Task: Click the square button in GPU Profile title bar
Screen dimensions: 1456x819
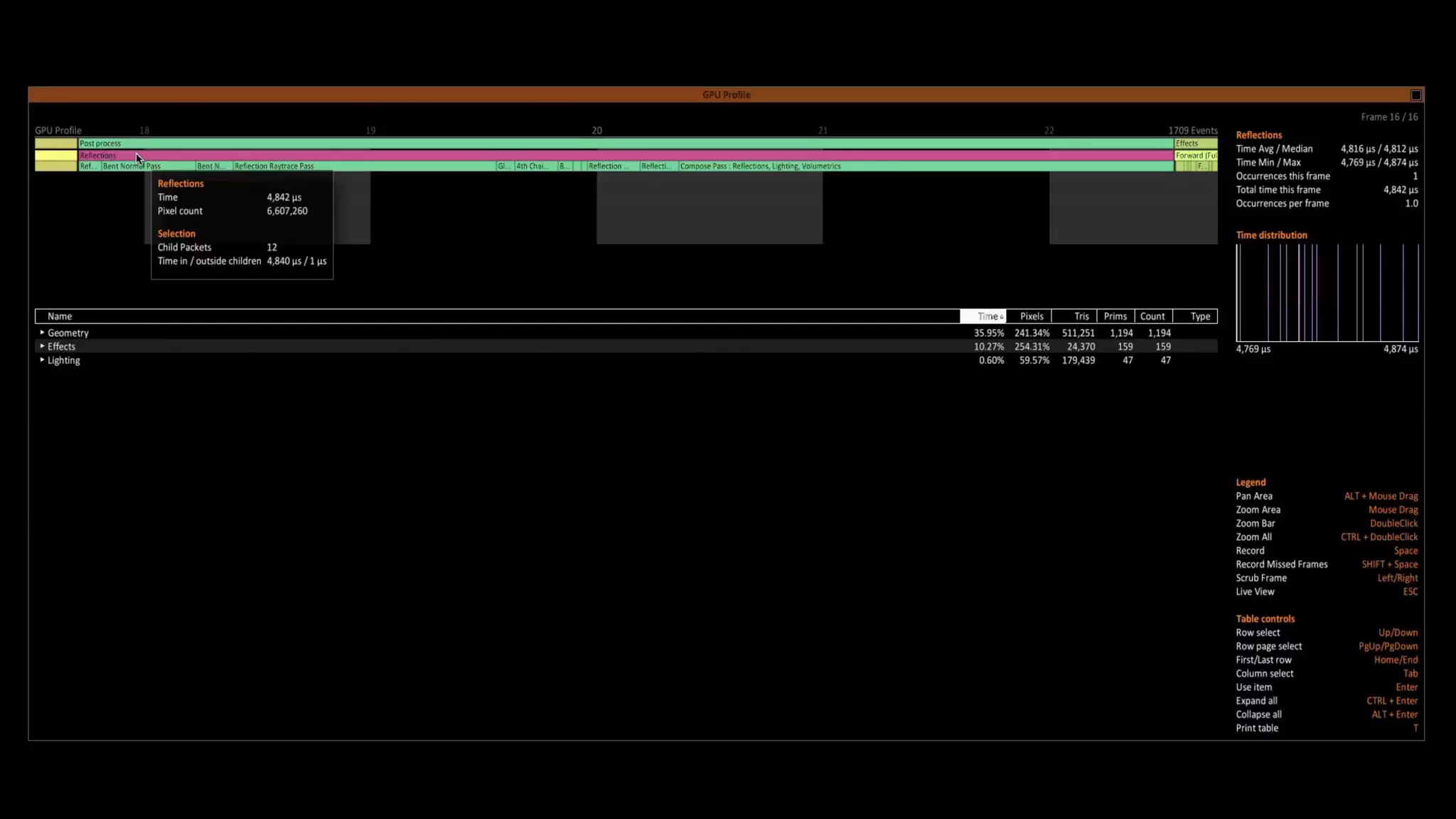Action: [x=1415, y=95]
